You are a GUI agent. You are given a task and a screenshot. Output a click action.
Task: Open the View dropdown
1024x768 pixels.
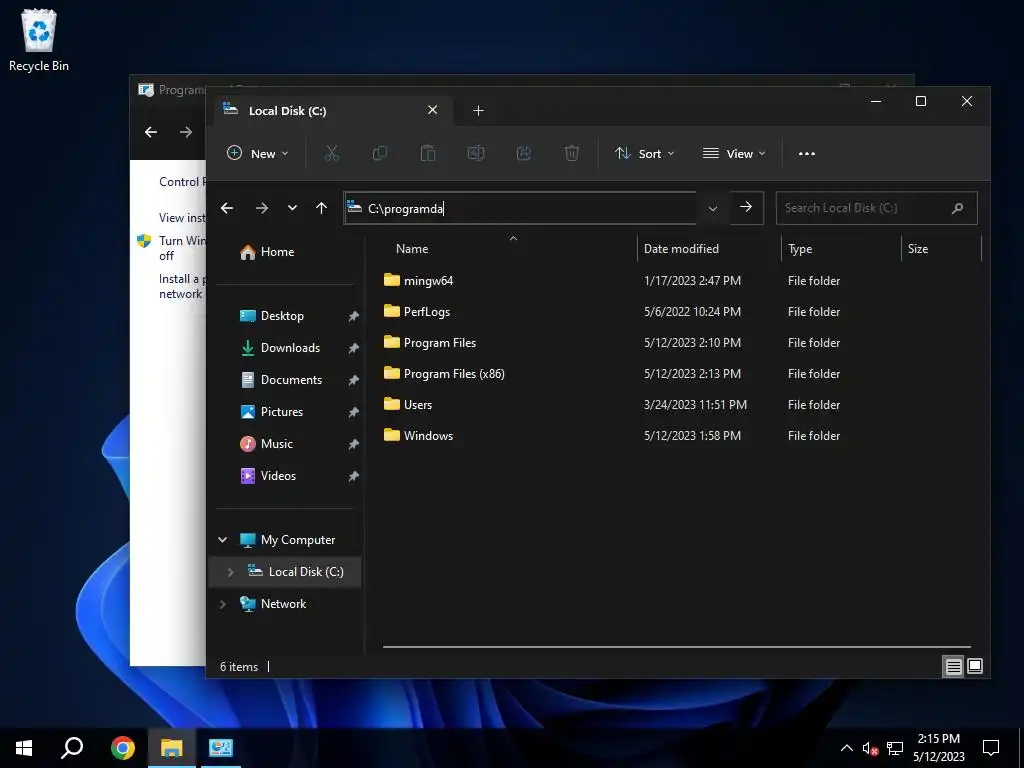(x=733, y=153)
